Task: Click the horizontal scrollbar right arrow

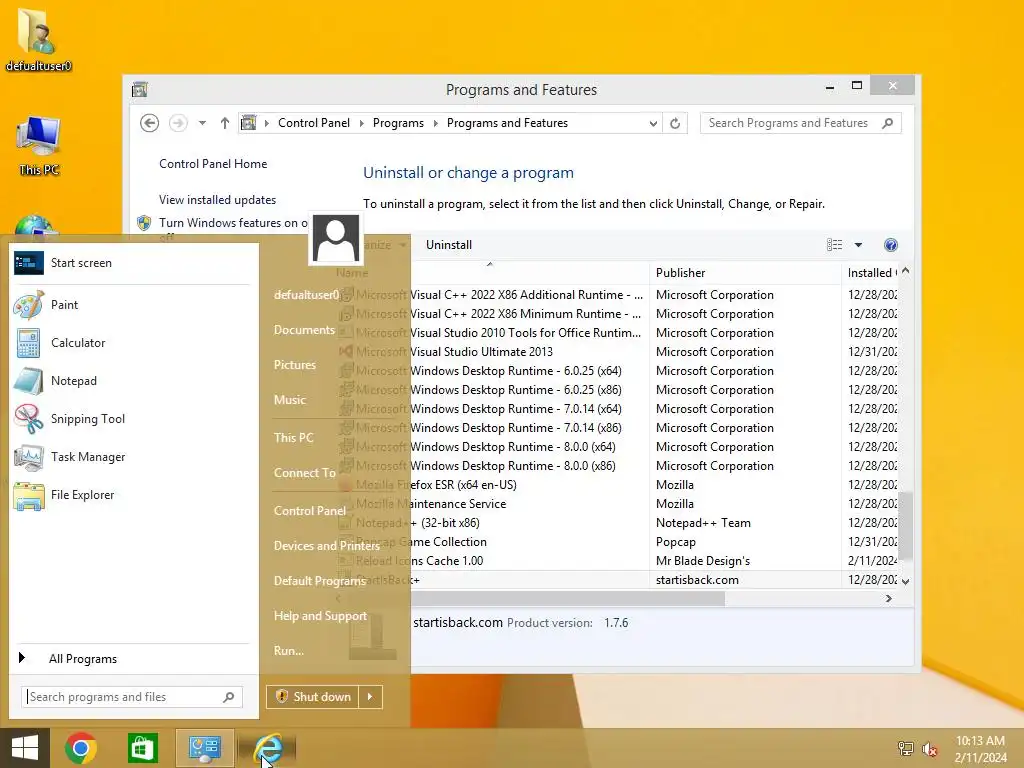Action: [888, 598]
